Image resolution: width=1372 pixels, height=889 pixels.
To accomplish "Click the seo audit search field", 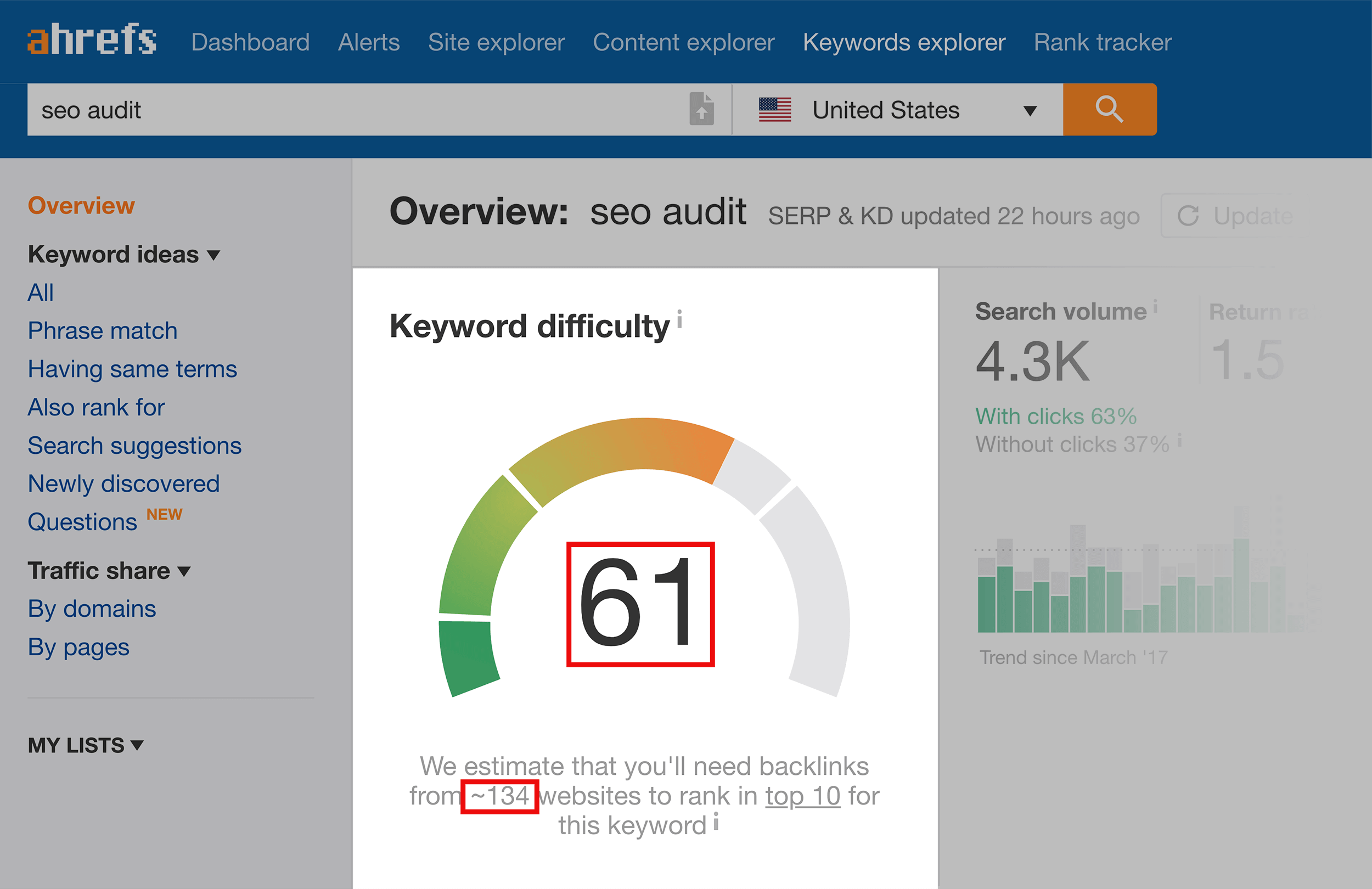I will coord(357,110).
